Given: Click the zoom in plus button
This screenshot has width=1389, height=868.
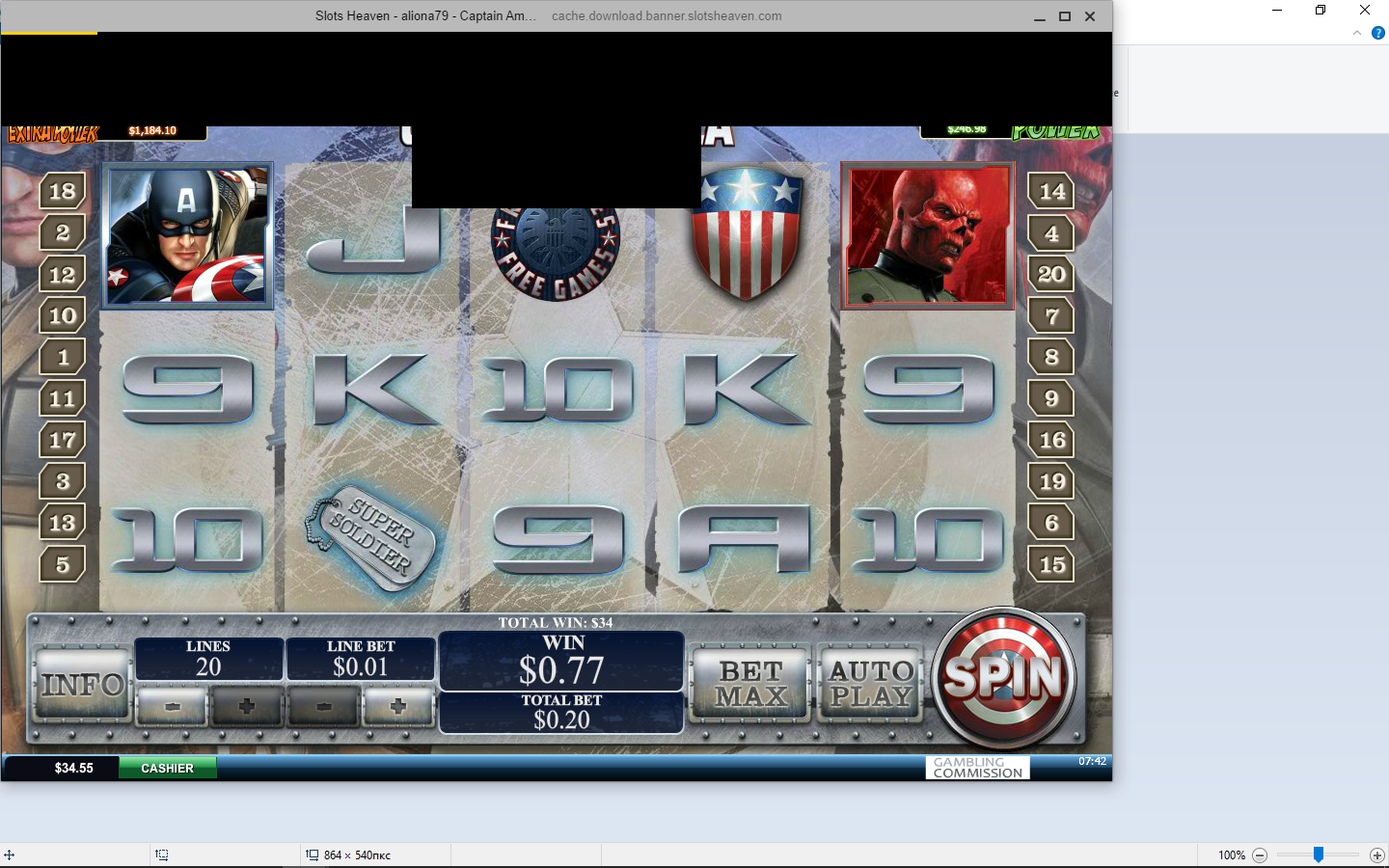Looking at the screenshot, I should click(x=1376, y=855).
